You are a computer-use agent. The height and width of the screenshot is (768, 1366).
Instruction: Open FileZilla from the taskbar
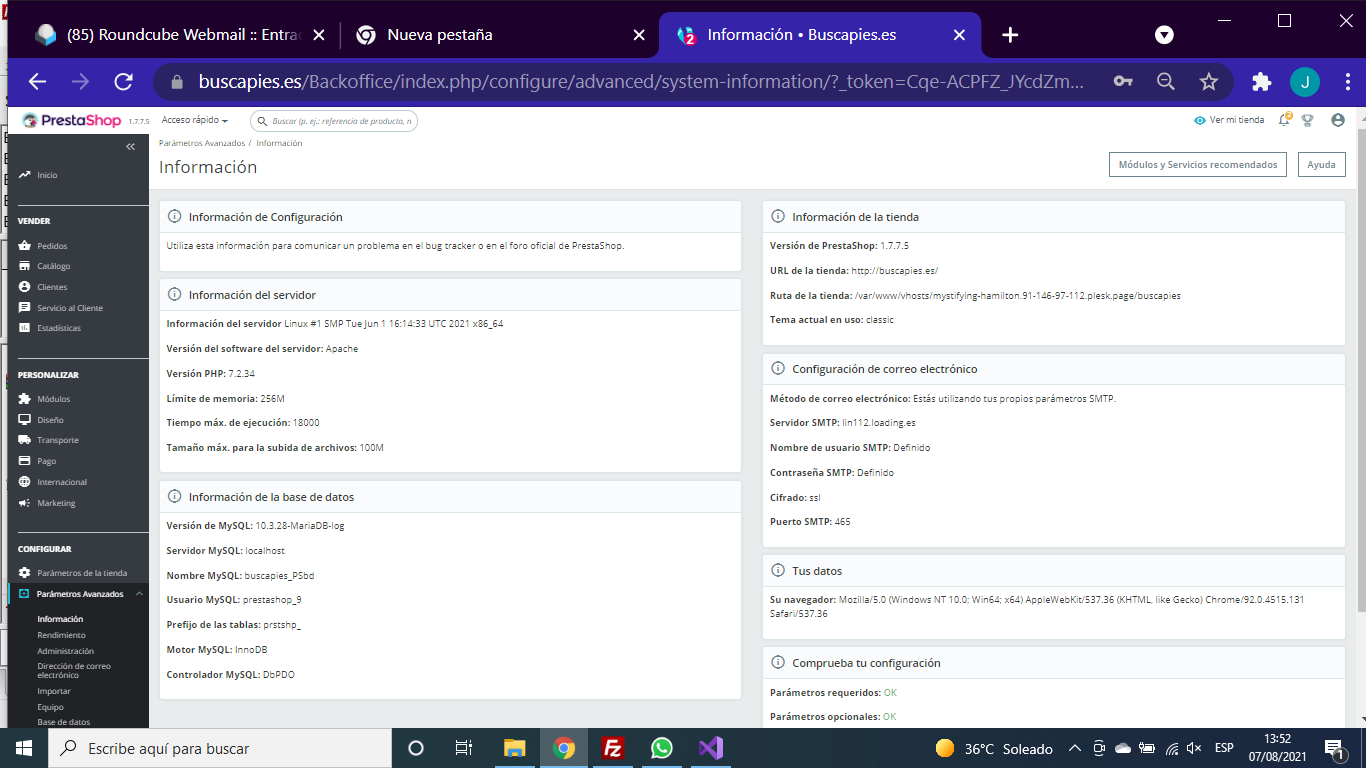point(613,748)
